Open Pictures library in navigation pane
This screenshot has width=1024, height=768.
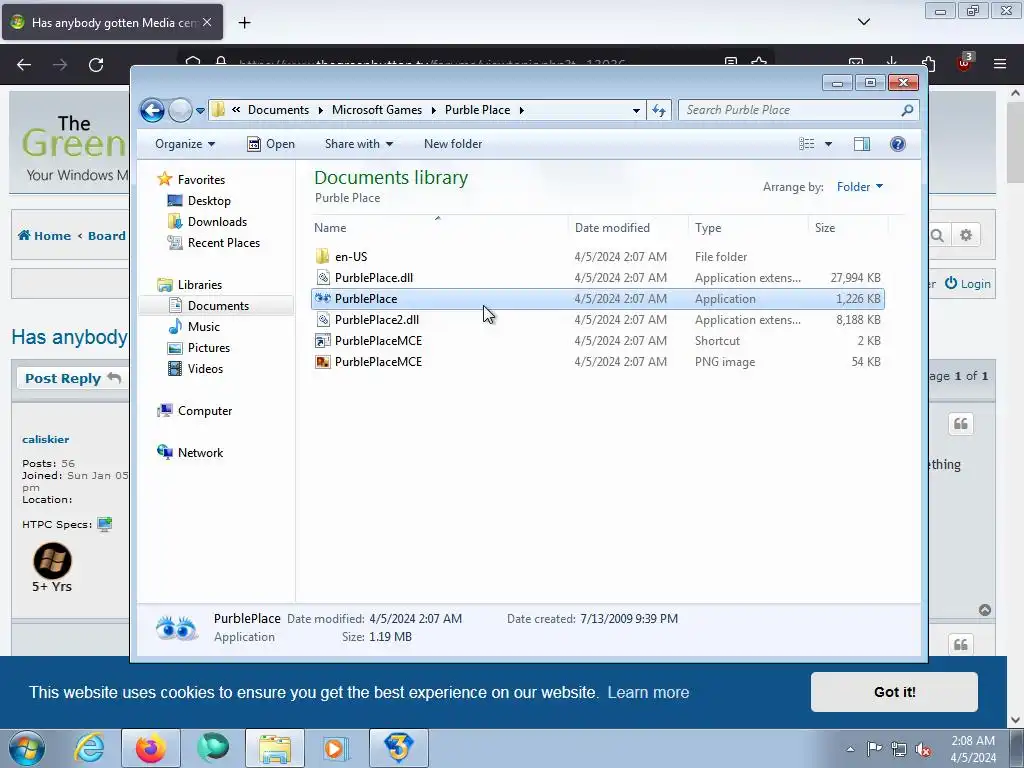click(x=208, y=347)
